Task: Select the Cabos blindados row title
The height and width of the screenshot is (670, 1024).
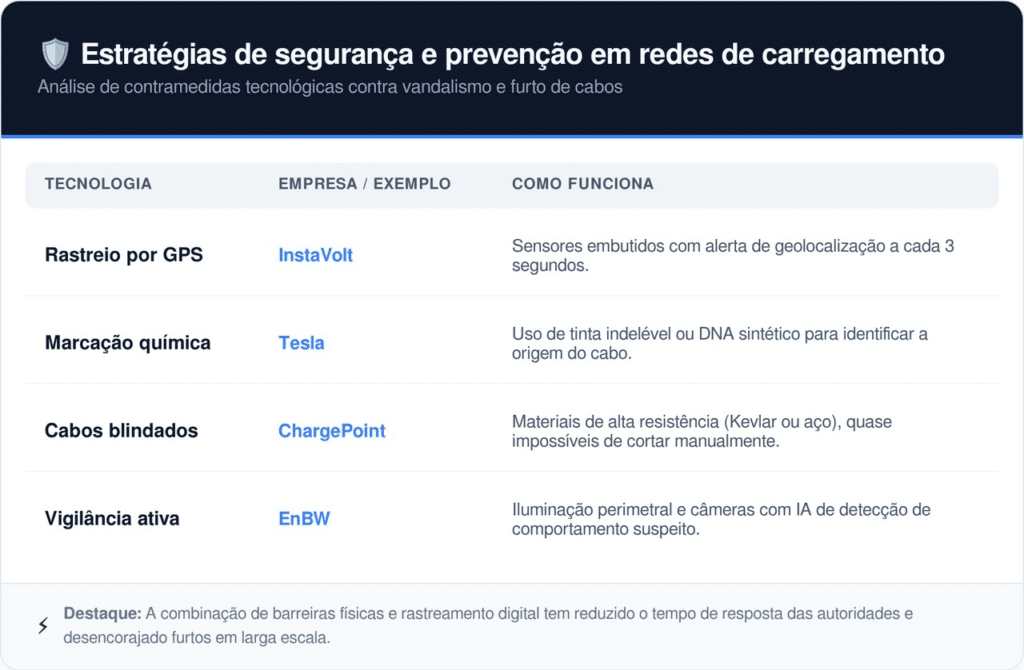Action: [121, 431]
